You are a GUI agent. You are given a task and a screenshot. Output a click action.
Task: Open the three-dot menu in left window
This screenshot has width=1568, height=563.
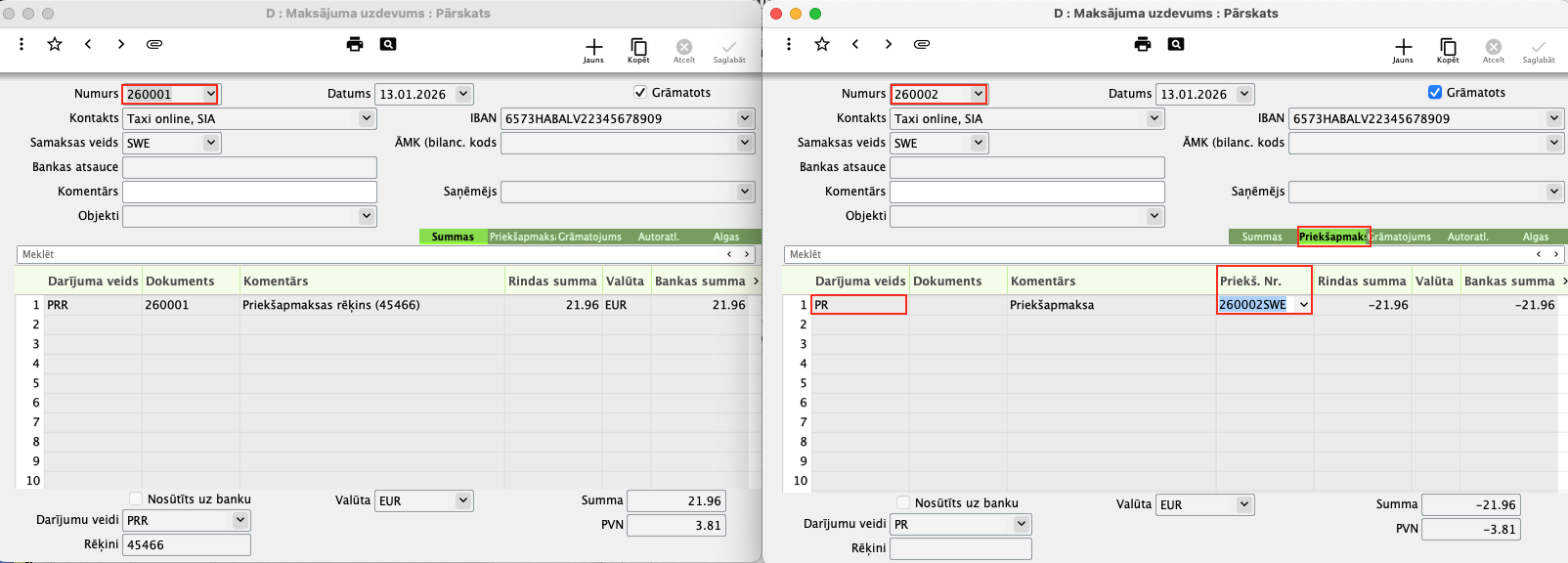(22, 44)
